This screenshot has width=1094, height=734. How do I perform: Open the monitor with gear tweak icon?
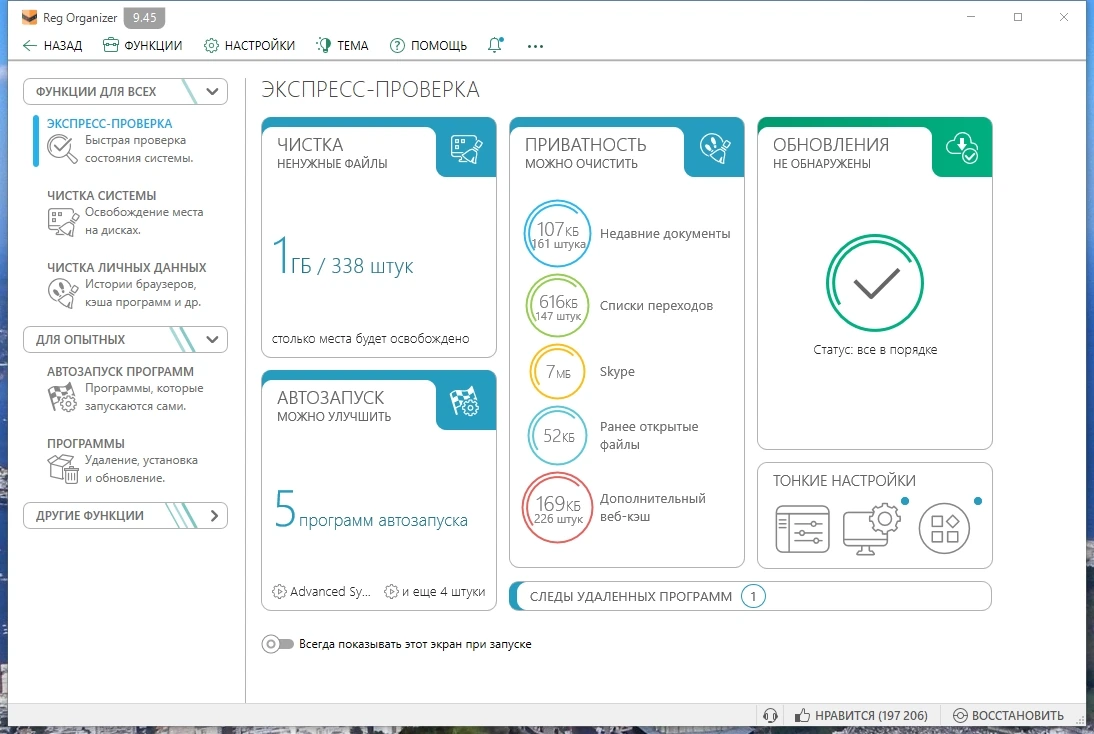(871, 529)
